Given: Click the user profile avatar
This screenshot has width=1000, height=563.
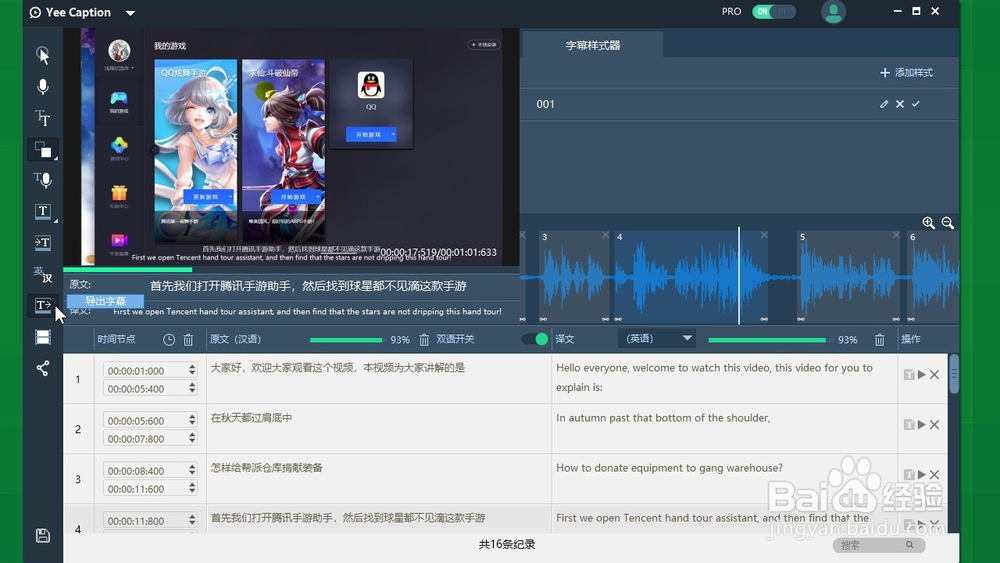Looking at the screenshot, I should click(x=833, y=12).
